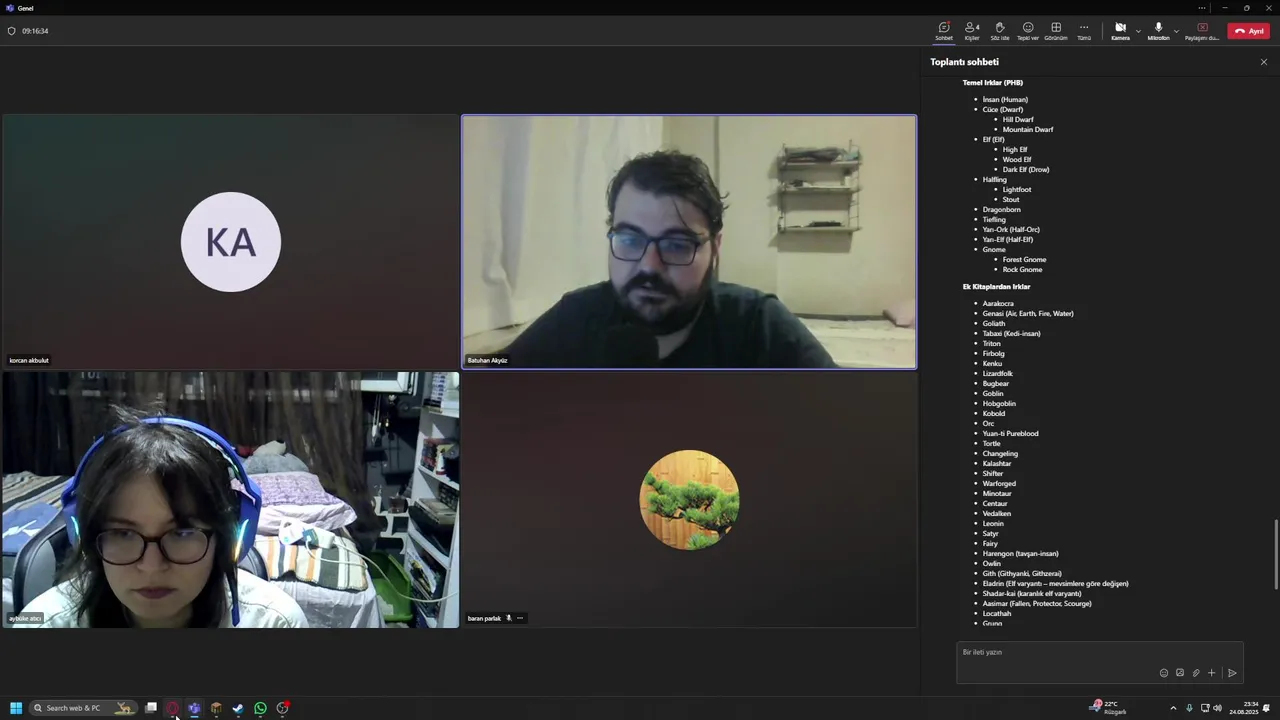
Task: Click the 'Dragonborn' list item
Action: tap(1001, 210)
